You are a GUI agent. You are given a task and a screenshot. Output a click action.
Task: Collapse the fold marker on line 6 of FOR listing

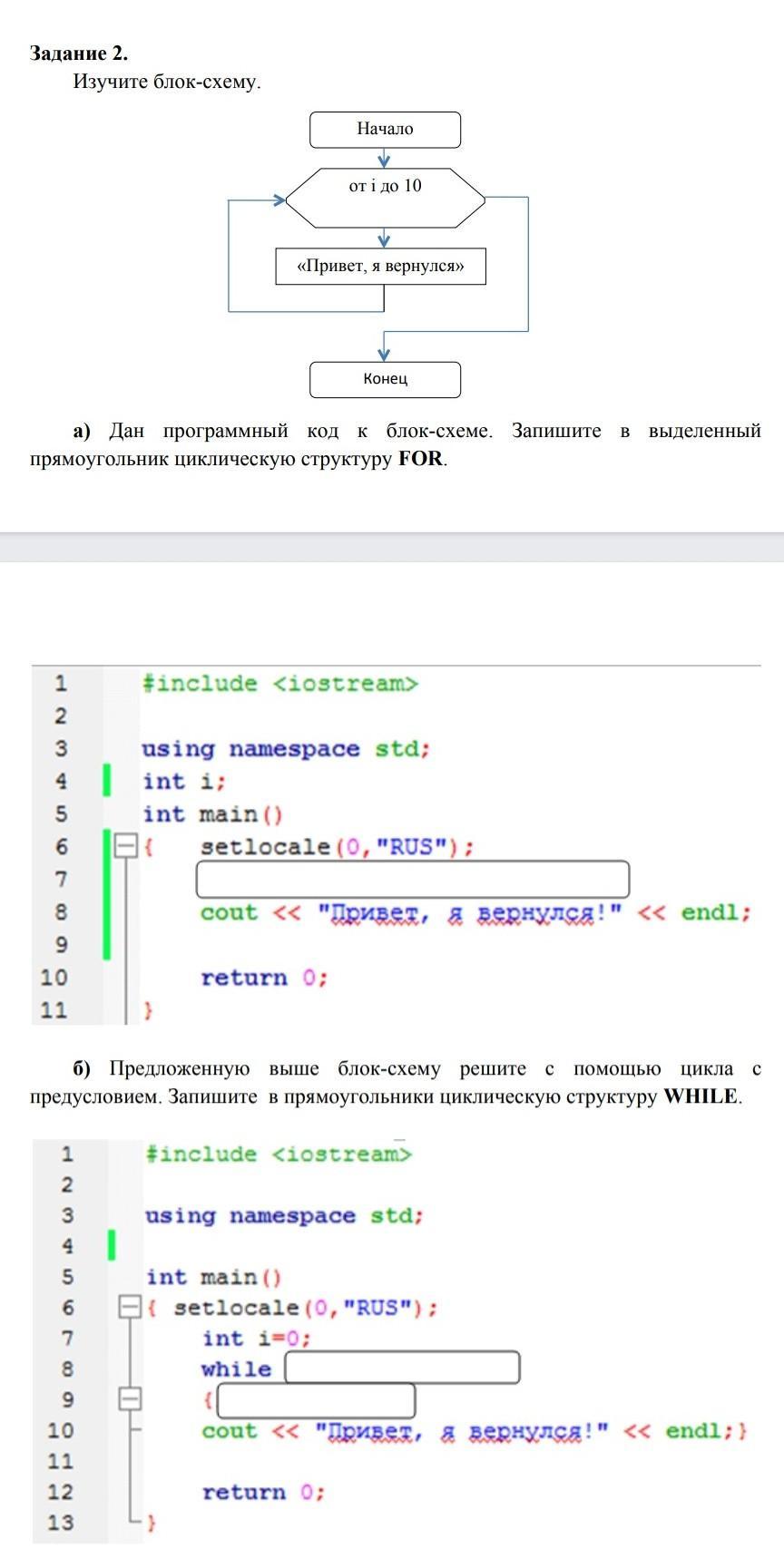coord(126,847)
